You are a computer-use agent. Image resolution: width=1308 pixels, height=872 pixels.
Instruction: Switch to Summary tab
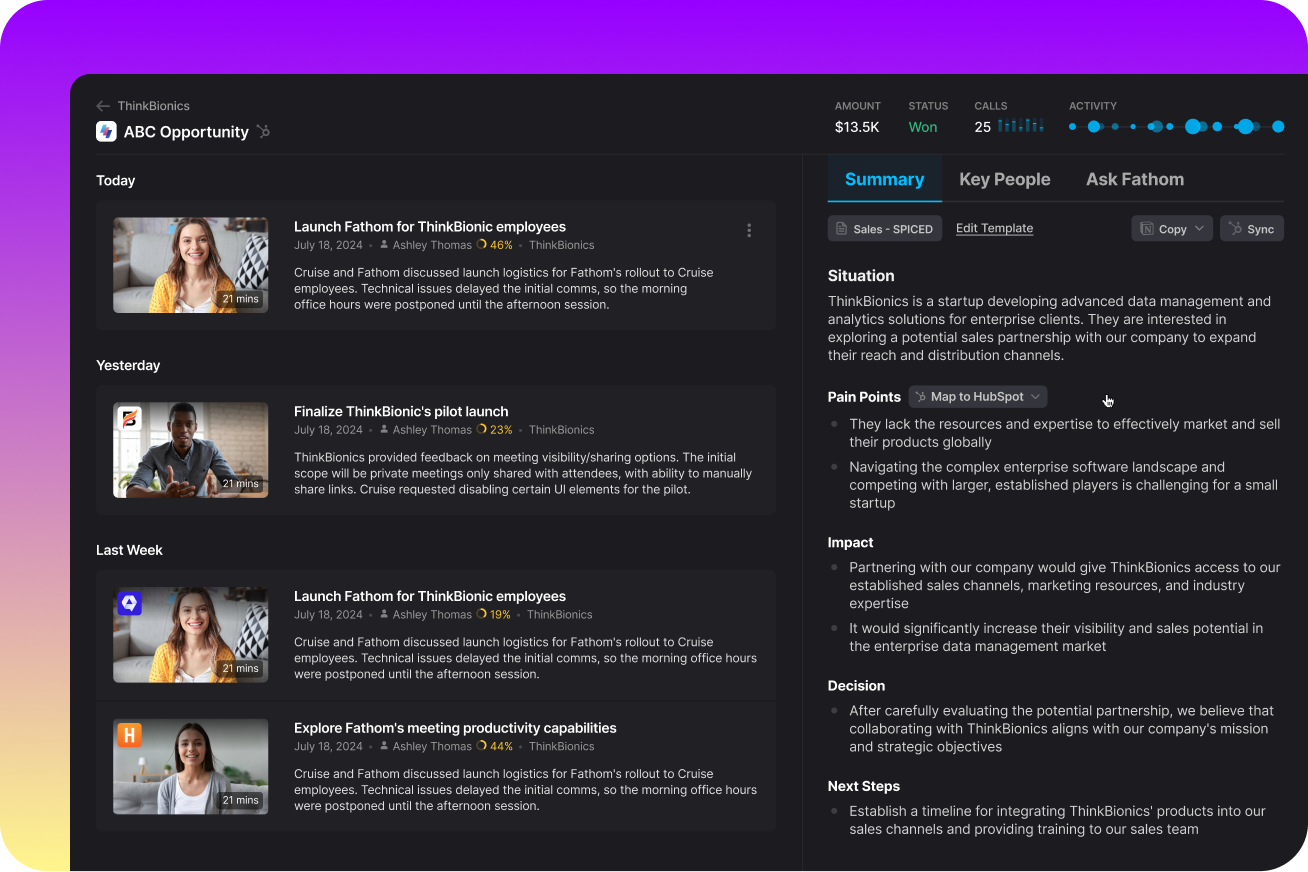pyautogui.click(x=884, y=179)
